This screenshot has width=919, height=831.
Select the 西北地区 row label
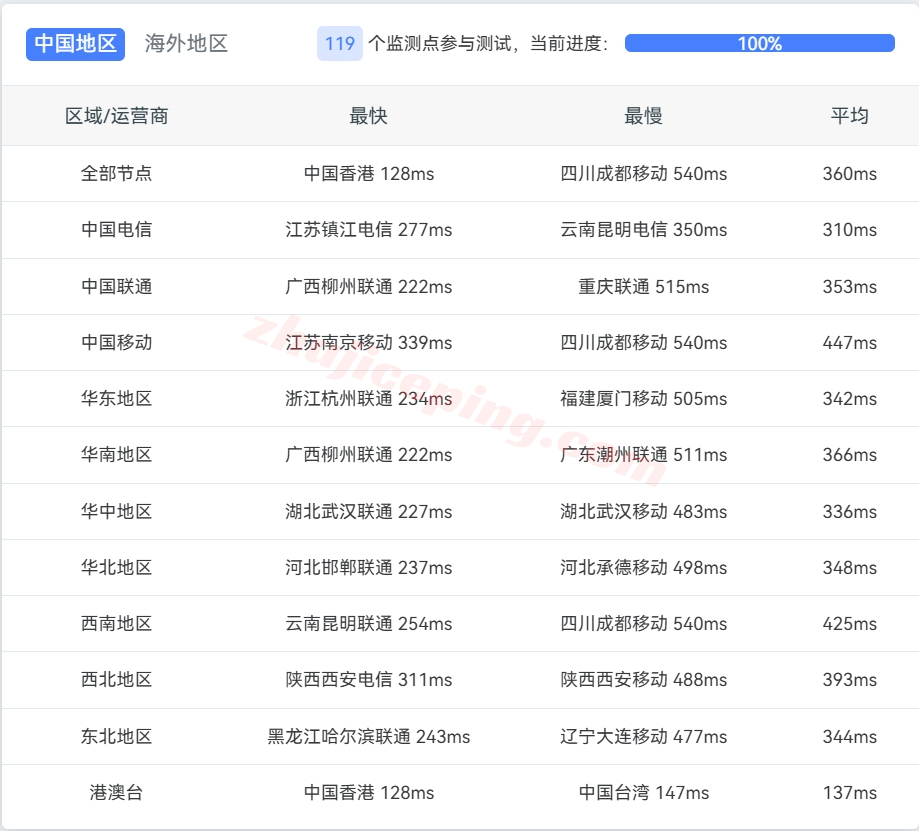117,680
